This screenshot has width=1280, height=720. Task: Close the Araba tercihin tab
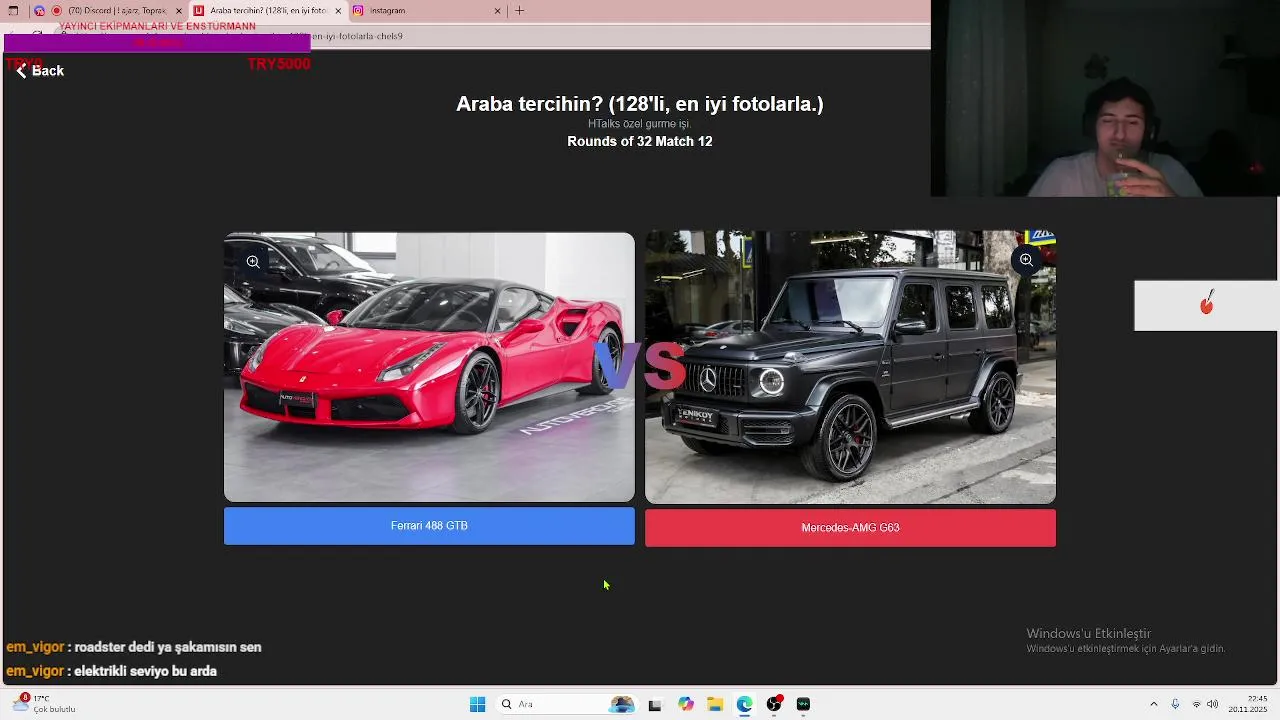338,11
